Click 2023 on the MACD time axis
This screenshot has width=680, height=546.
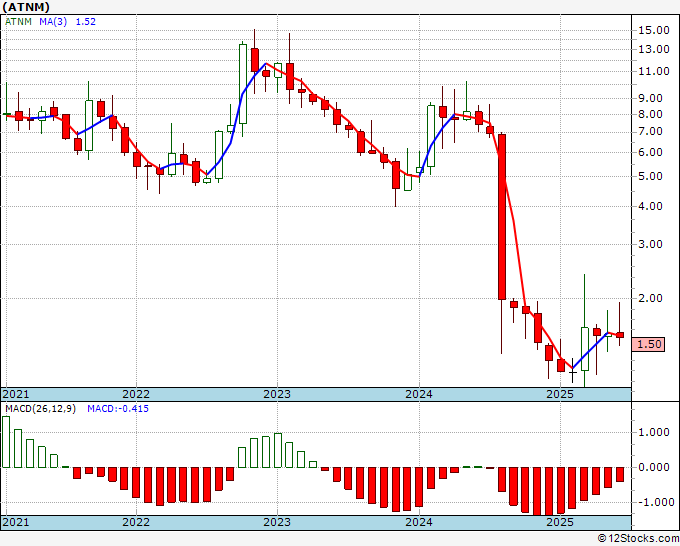click(x=277, y=522)
